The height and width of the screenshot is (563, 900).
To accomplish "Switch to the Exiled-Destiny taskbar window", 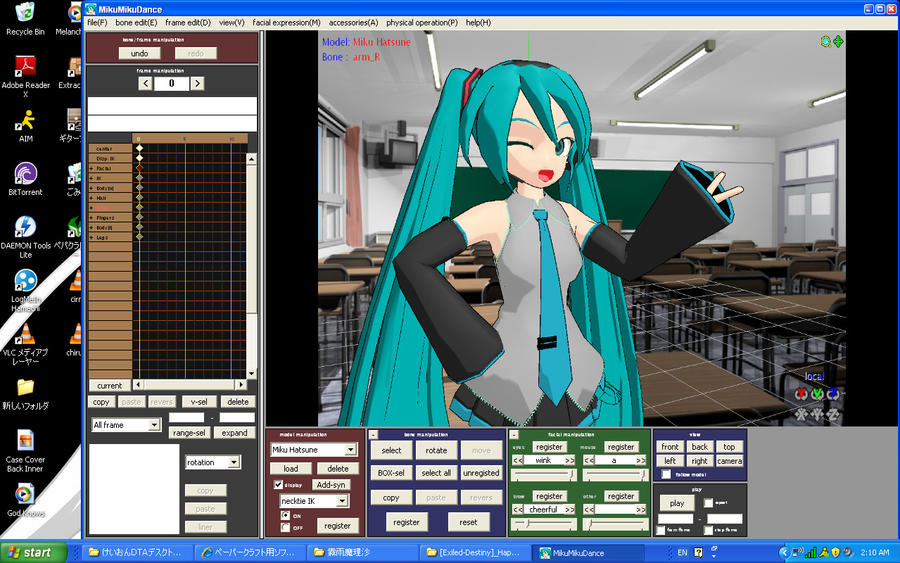I will tap(474, 553).
